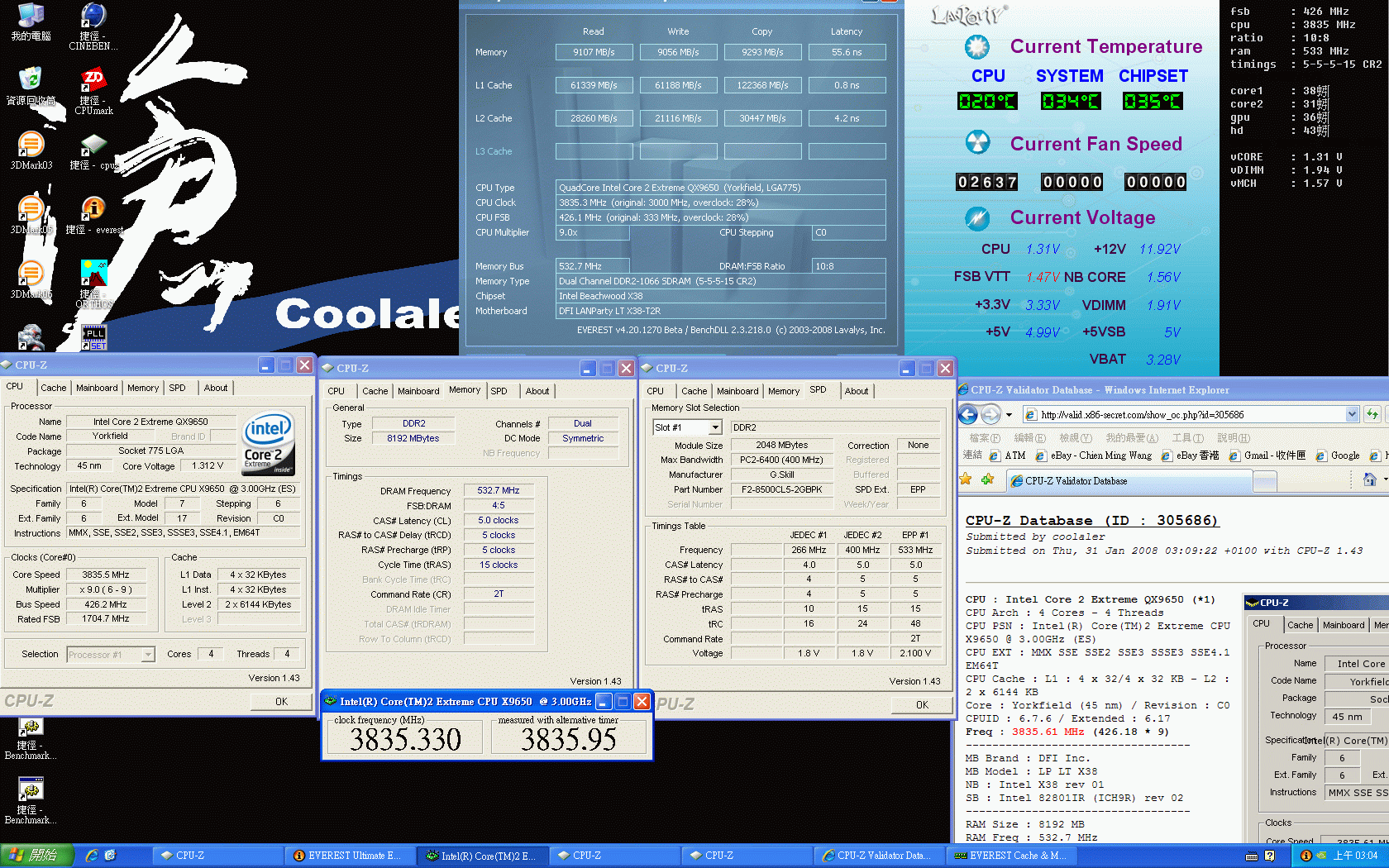Expand the IE address bar history dropdown
Image resolution: width=1389 pixels, height=868 pixels.
(x=1352, y=414)
